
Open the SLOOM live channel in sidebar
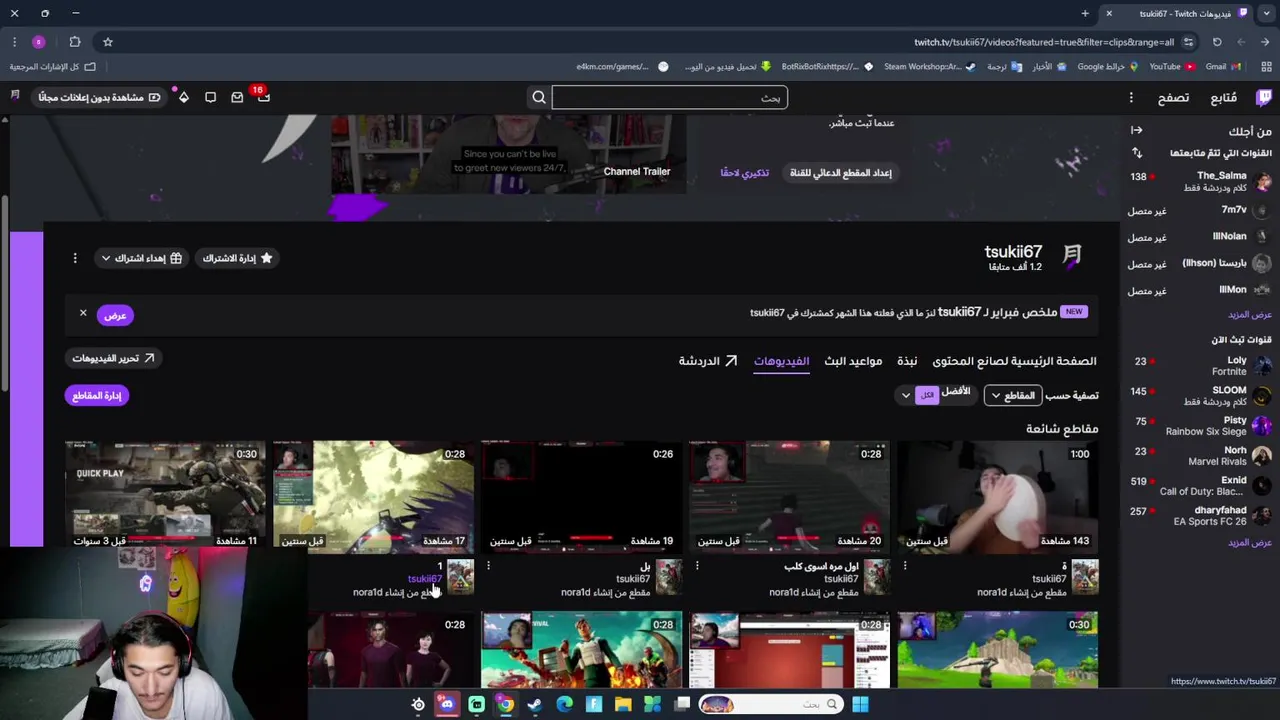[x=1198, y=396]
